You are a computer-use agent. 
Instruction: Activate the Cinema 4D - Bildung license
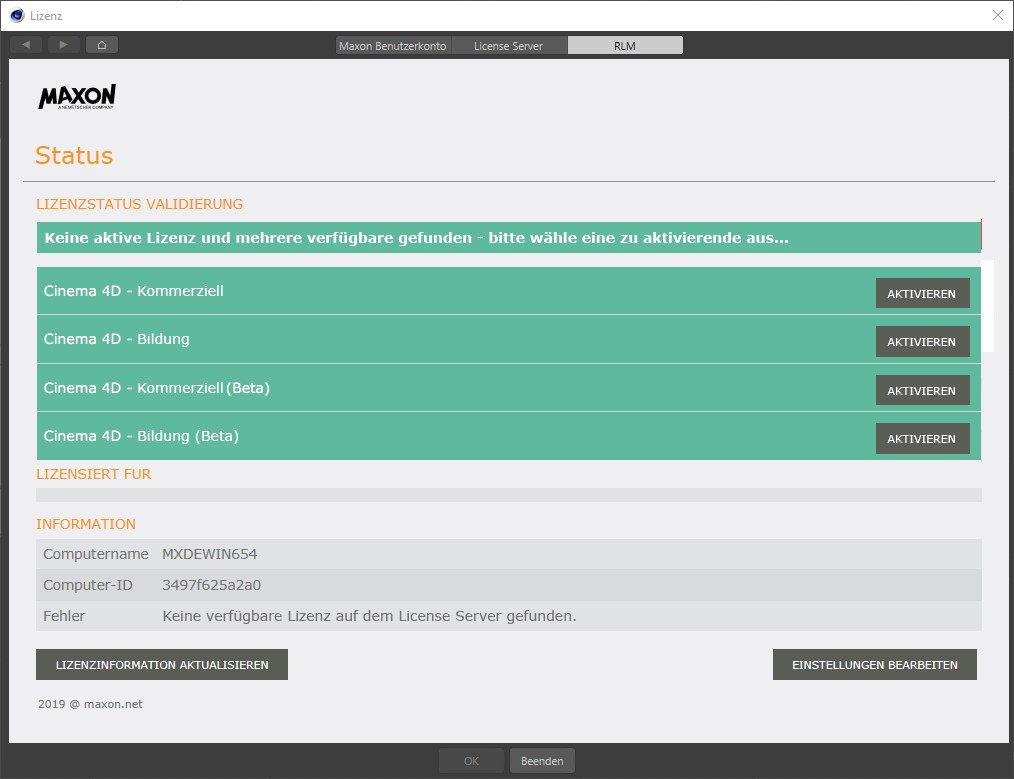pos(922,342)
